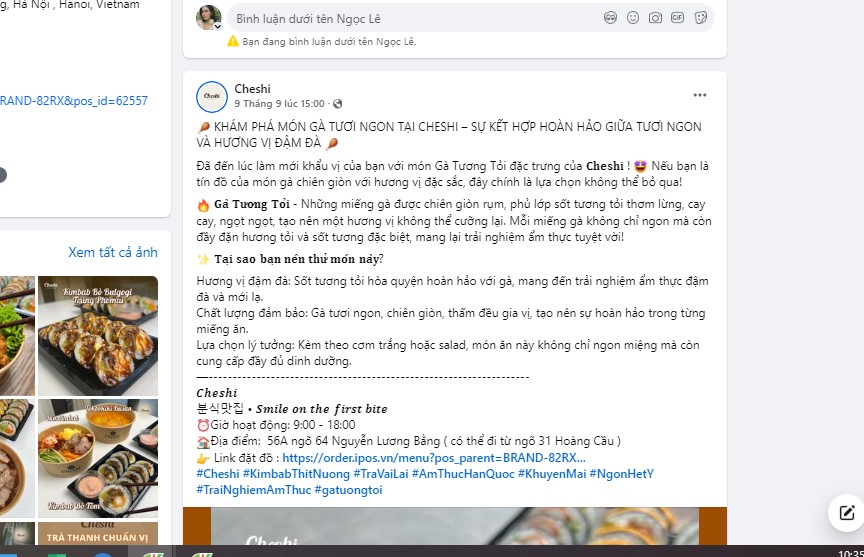Open the Cheshi page name link

tap(252, 89)
